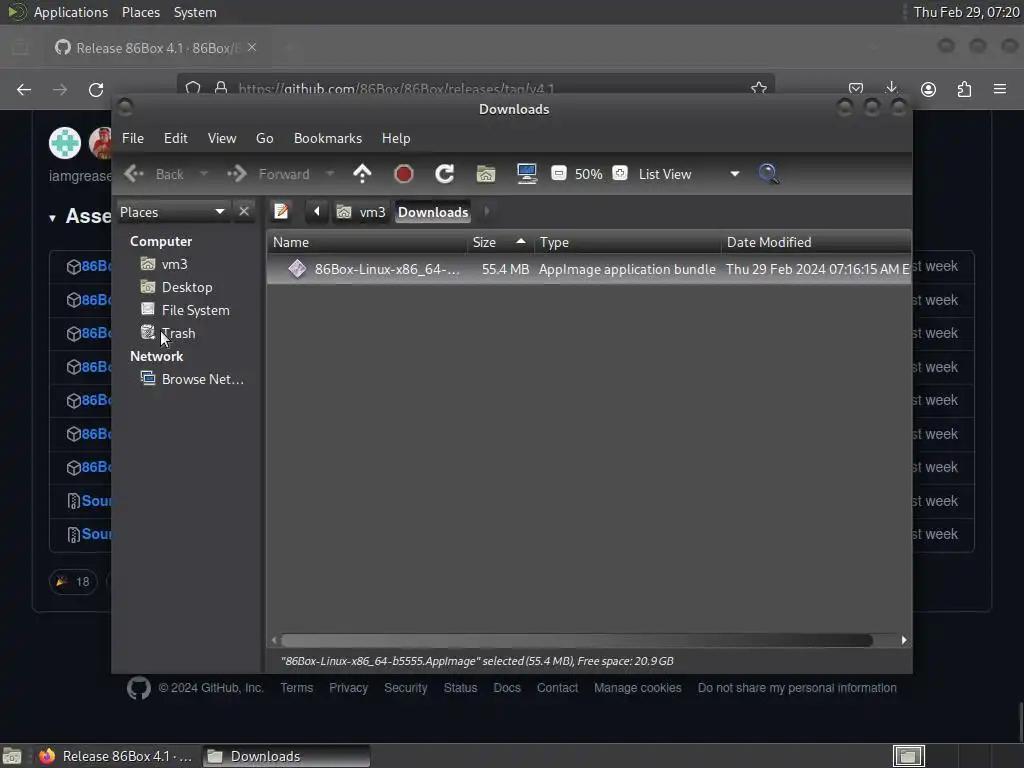
Task: Click the Firefox reload page button
Action: click(96, 89)
